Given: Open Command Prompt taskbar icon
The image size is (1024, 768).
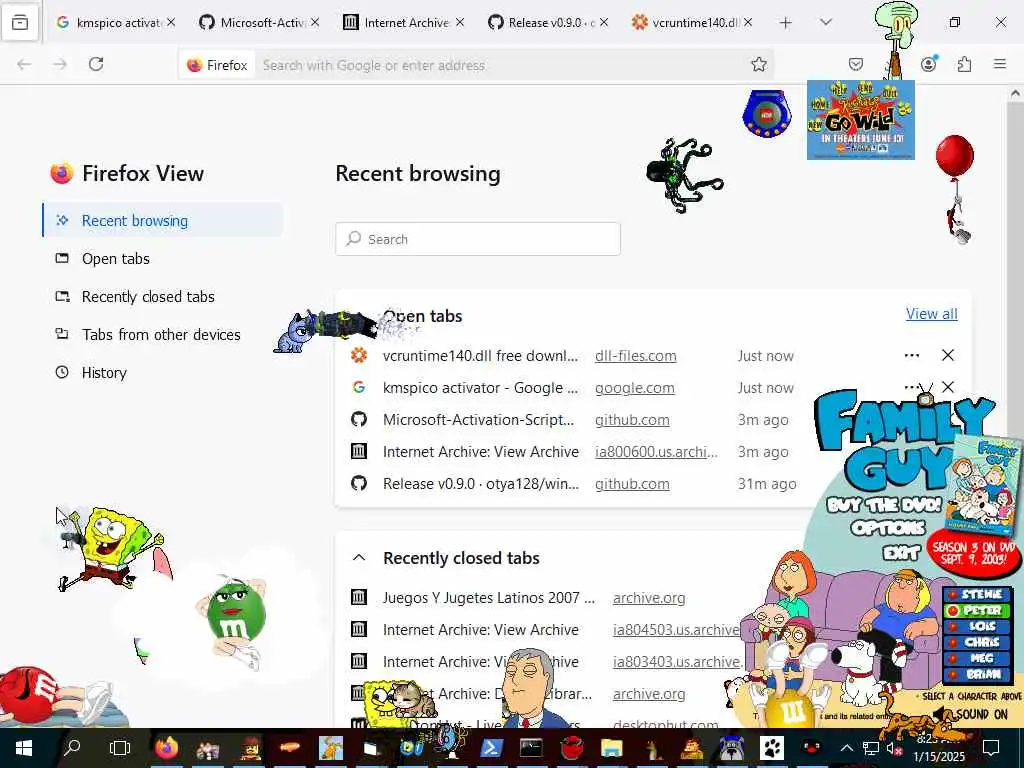Looking at the screenshot, I should pos(531,747).
